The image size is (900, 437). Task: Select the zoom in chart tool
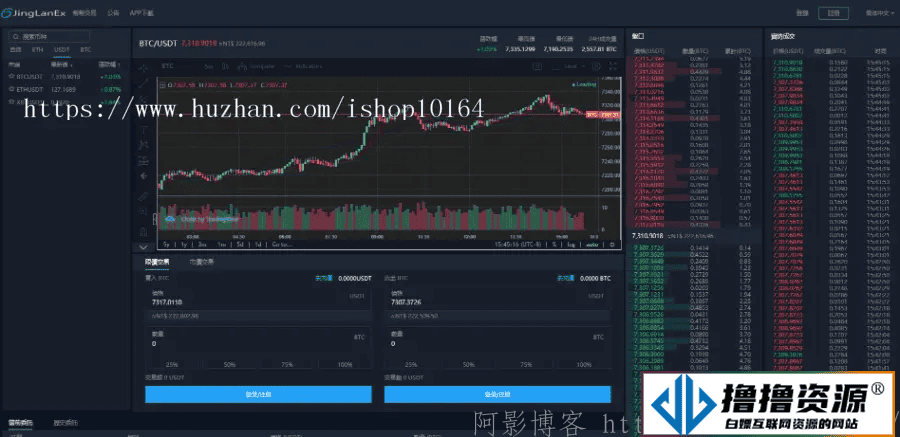pyautogui.click(x=143, y=211)
